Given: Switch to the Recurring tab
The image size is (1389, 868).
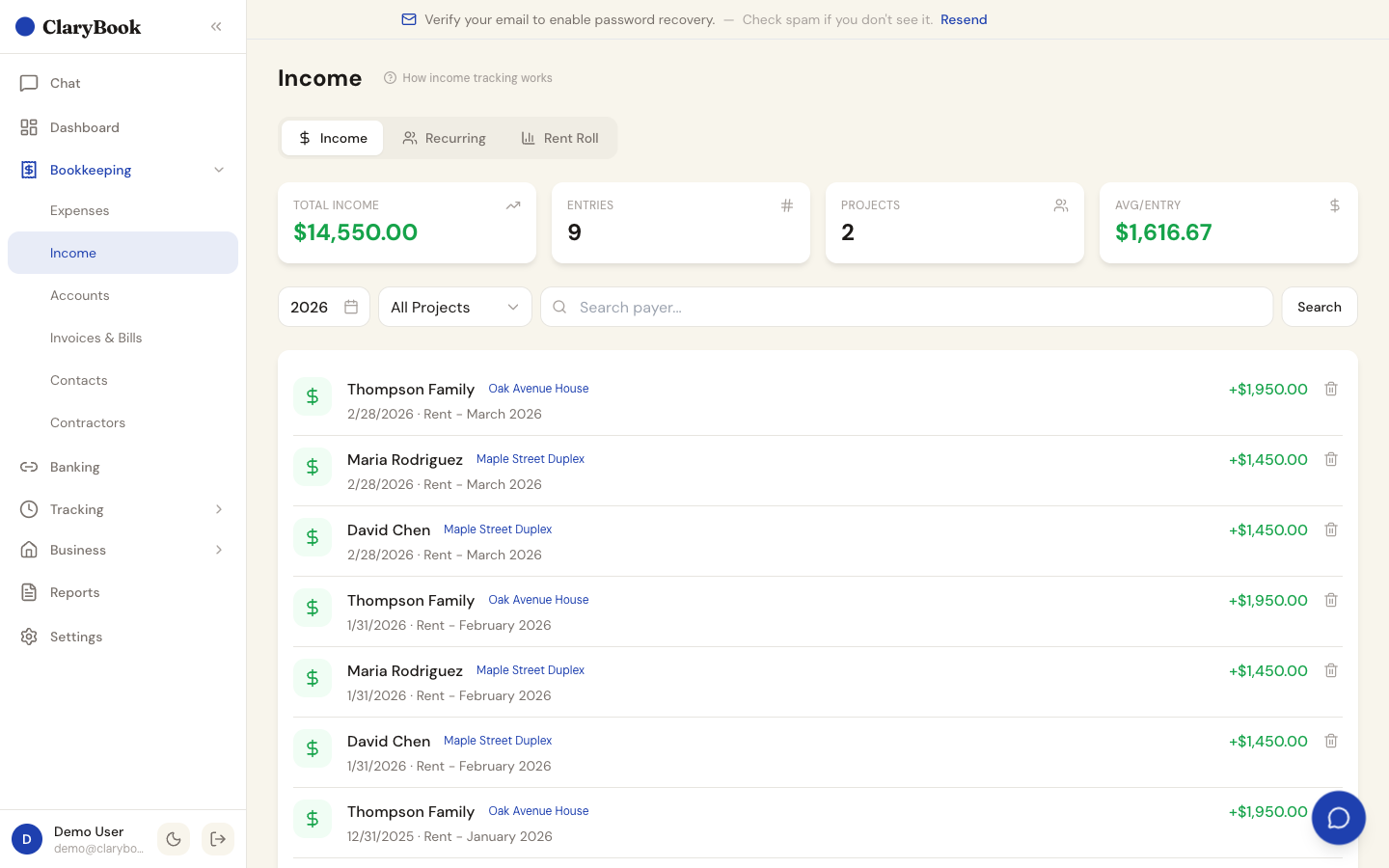Looking at the screenshot, I should [445, 138].
